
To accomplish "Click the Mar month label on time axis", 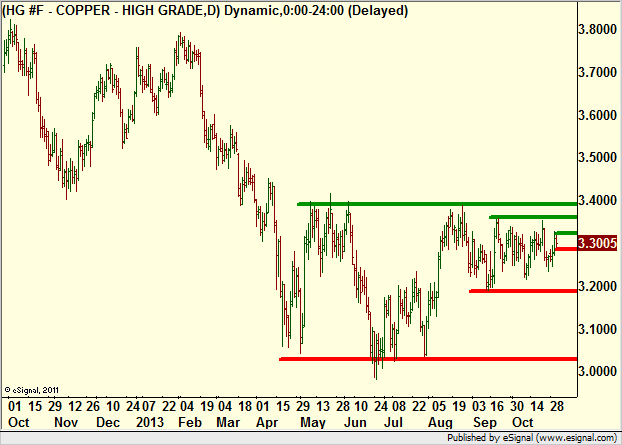I will click(x=228, y=422).
